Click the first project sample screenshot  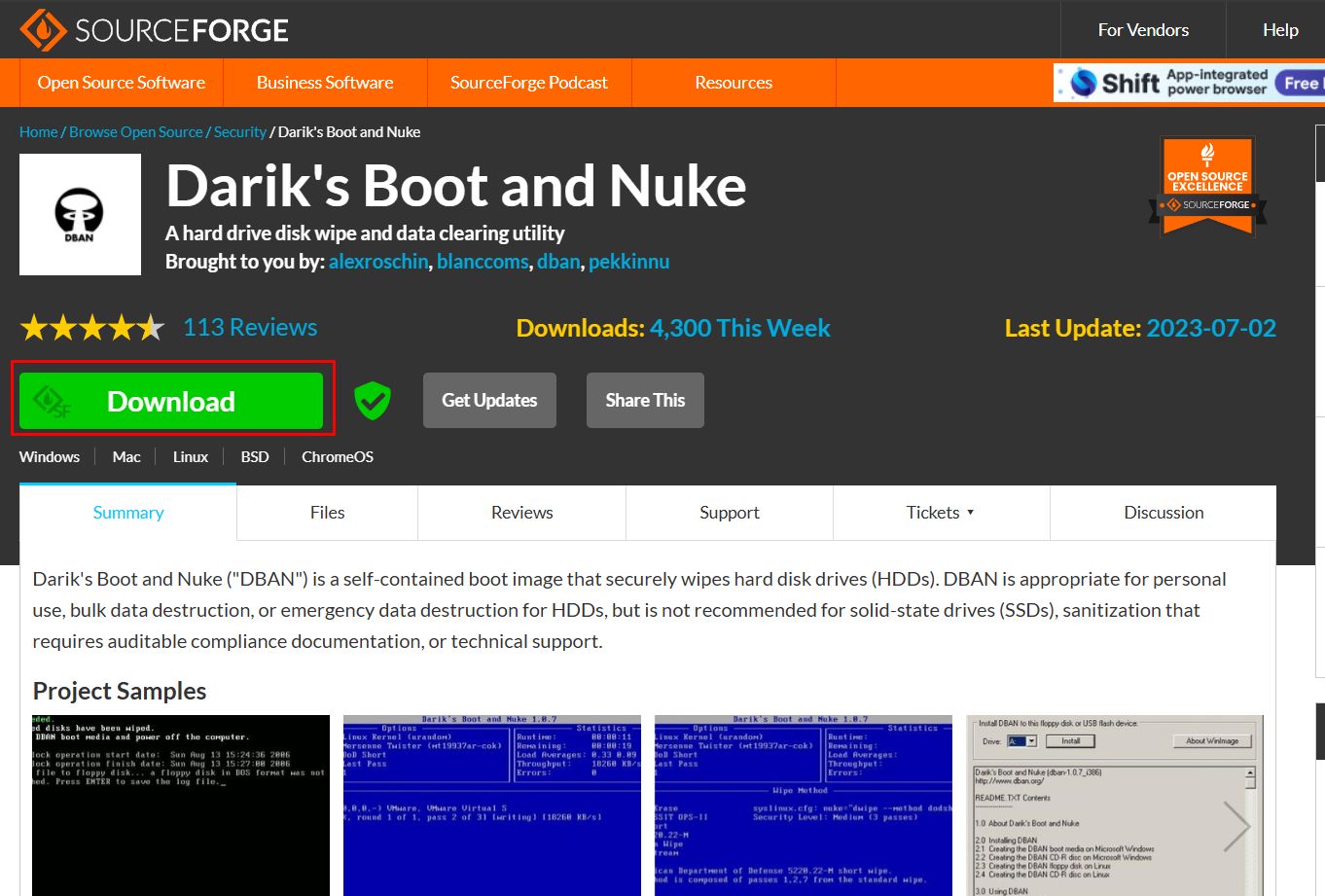[x=180, y=806]
